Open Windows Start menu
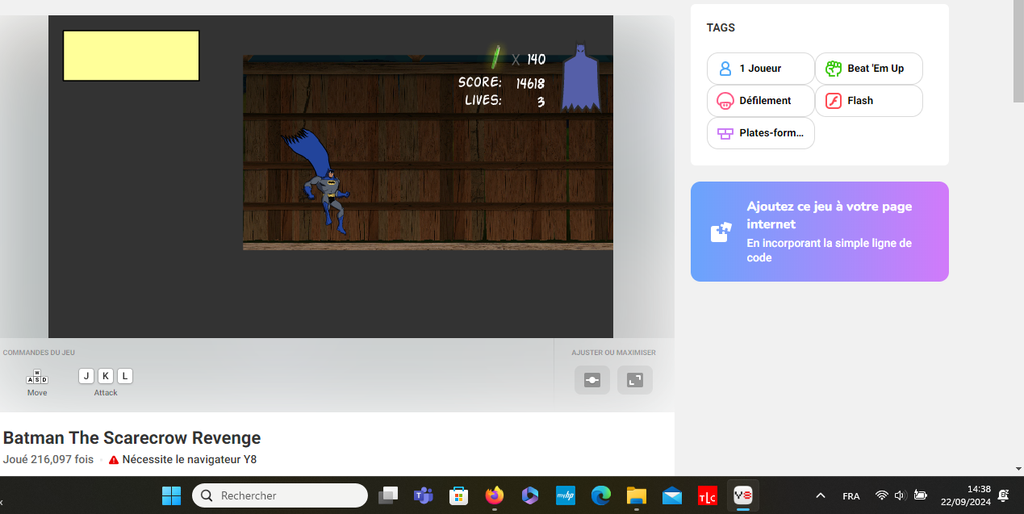 point(171,496)
